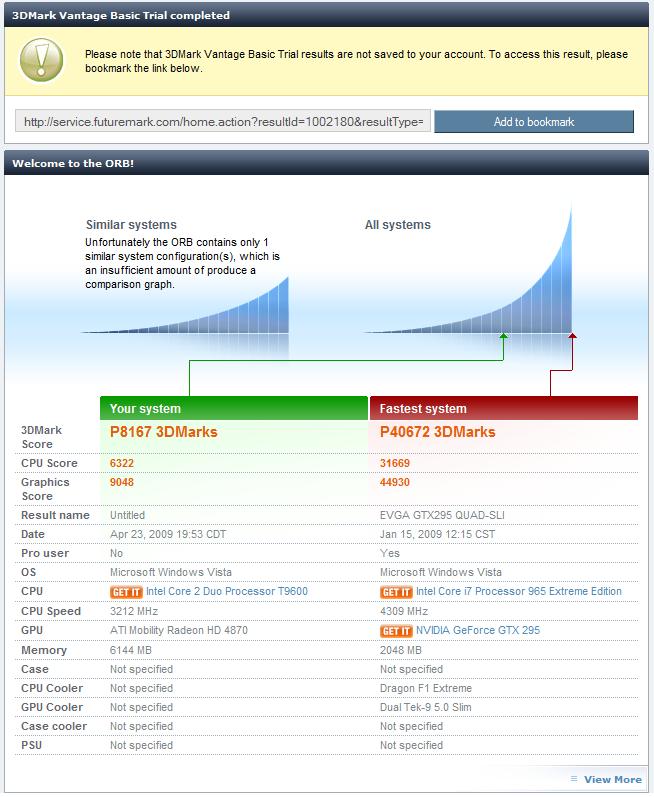Click the P8167 3DMarks score
The width and height of the screenshot is (654, 797).
pyautogui.click(x=164, y=432)
